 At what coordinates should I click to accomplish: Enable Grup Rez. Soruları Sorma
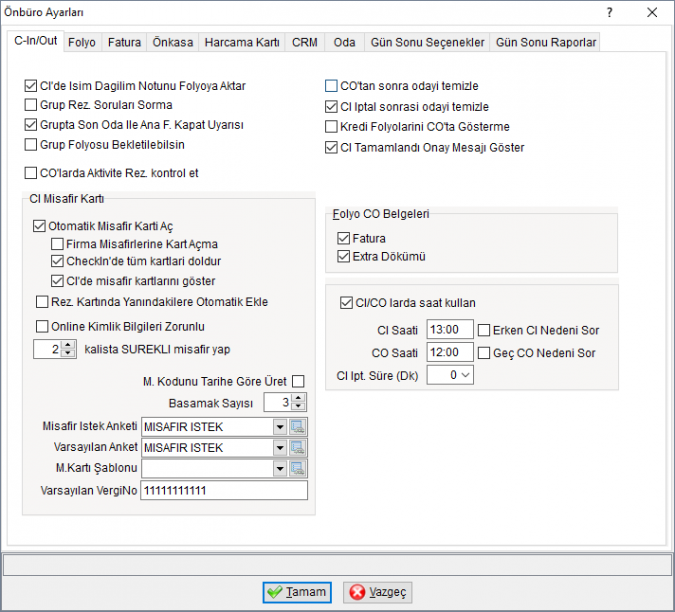(31, 105)
